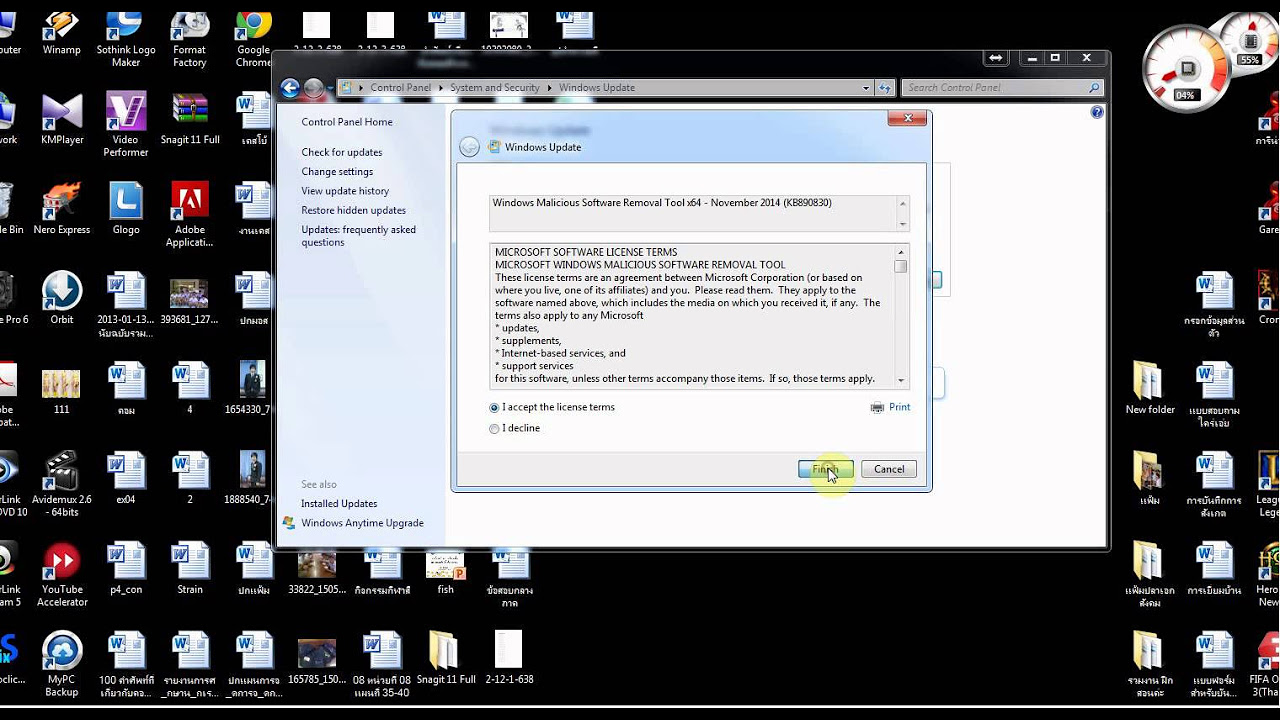
Task: Click the help icon in Control Panel
Action: [x=1097, y=113]
